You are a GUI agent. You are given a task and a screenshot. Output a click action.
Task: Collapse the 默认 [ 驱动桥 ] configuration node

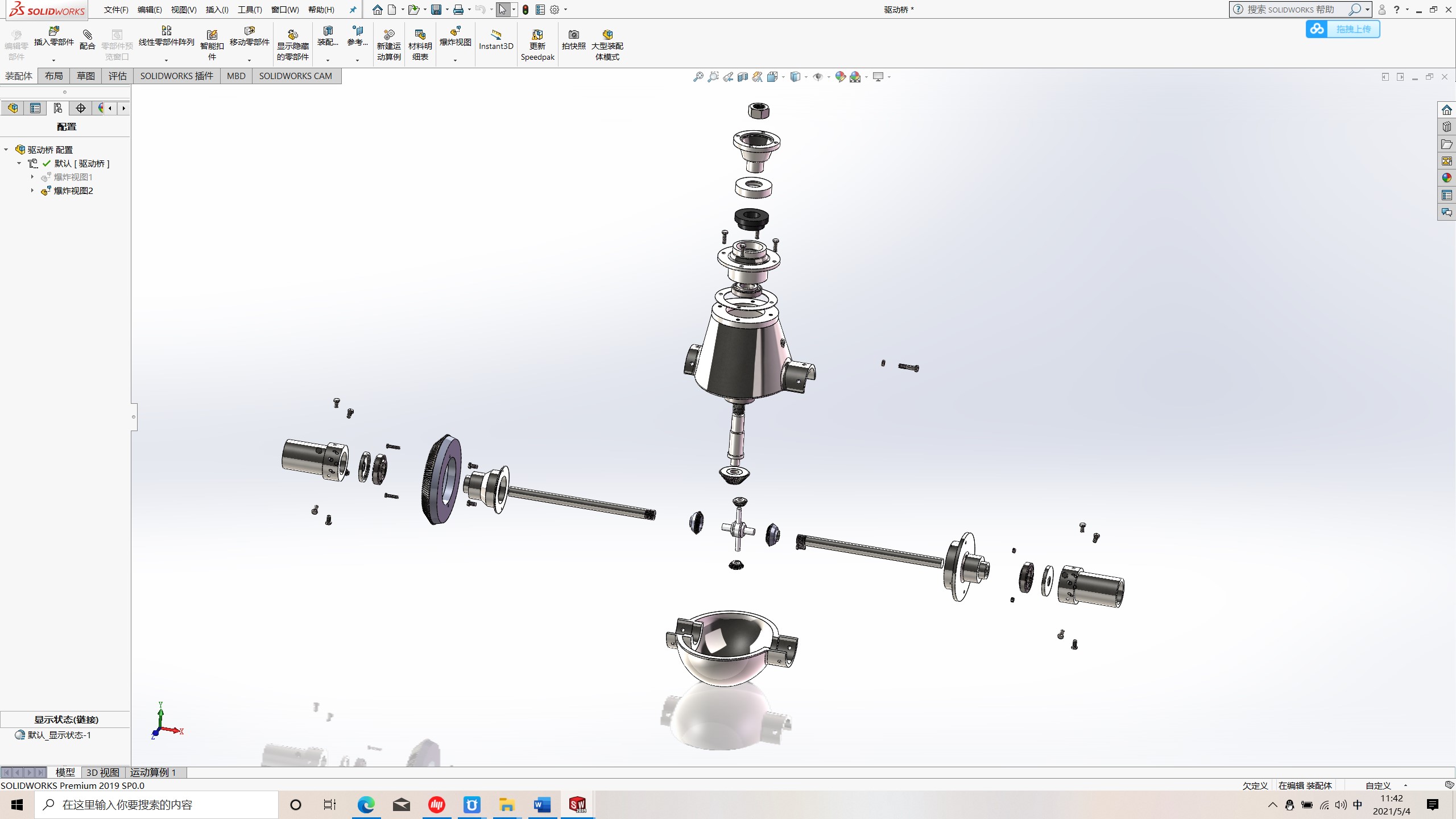coord(19,163)
